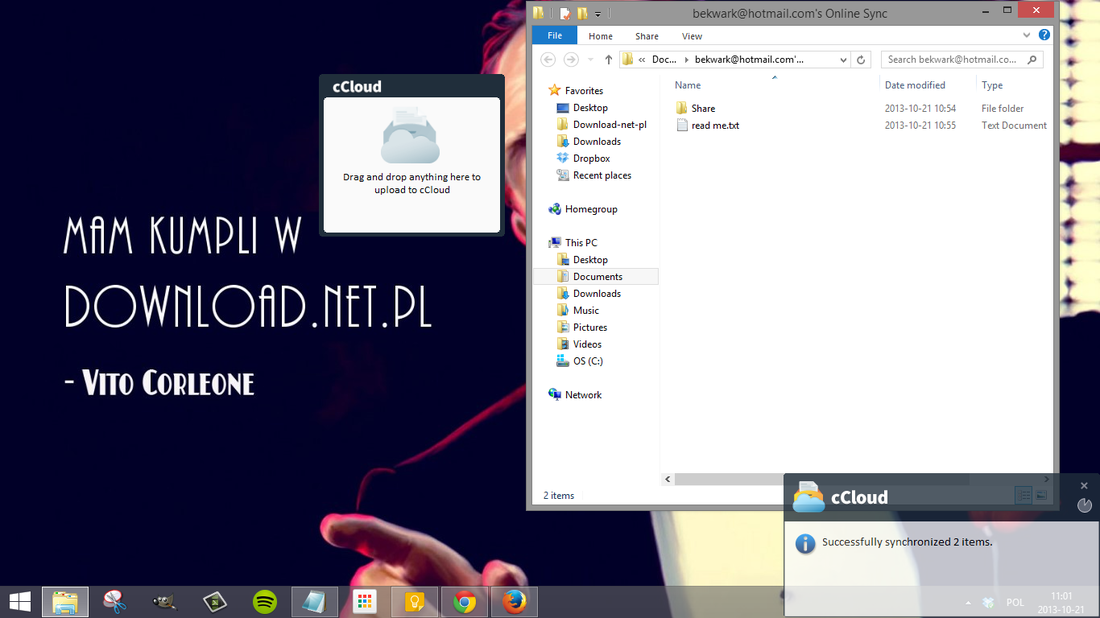Refresh the Online Sync folder view
1100x618 pixels.
pyautogui.click(x=861, y=60)
